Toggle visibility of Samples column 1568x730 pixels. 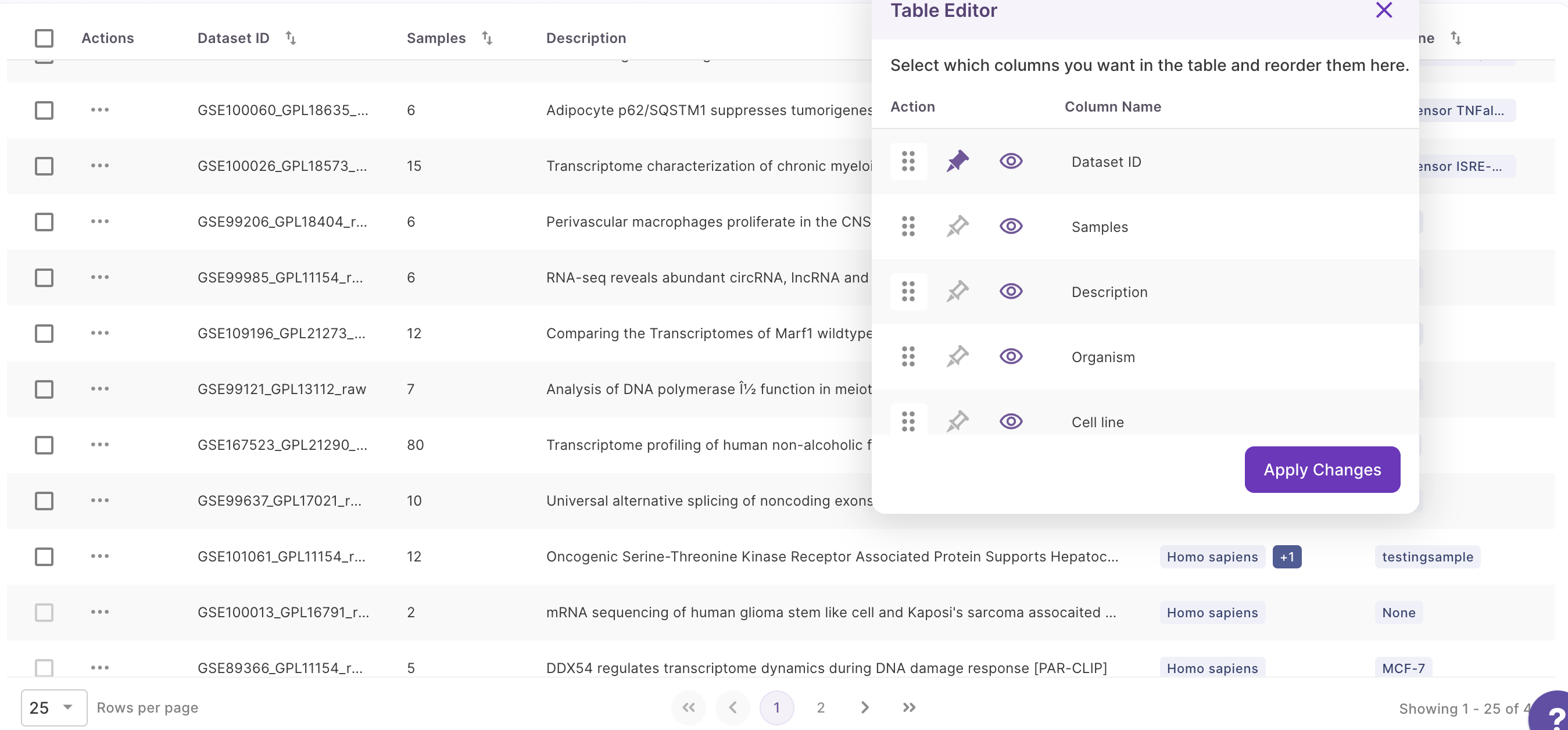click(x=1011, y=227)
